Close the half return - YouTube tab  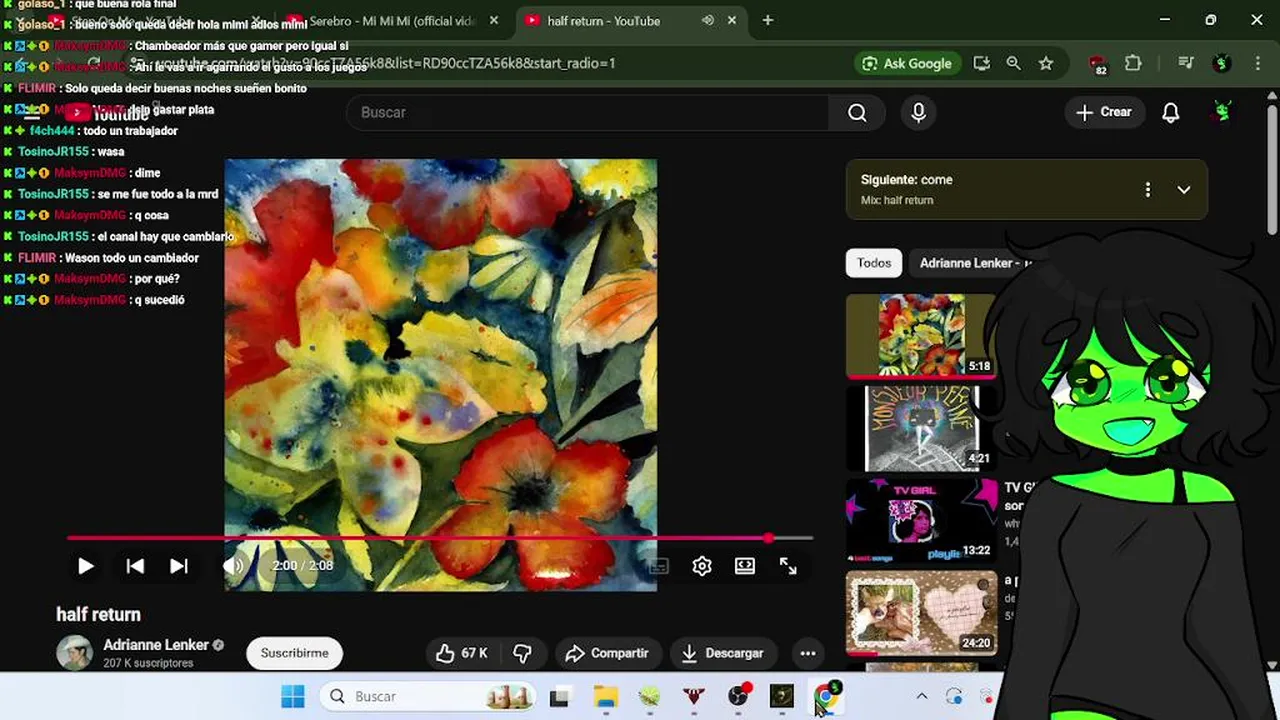pos(732,20)
